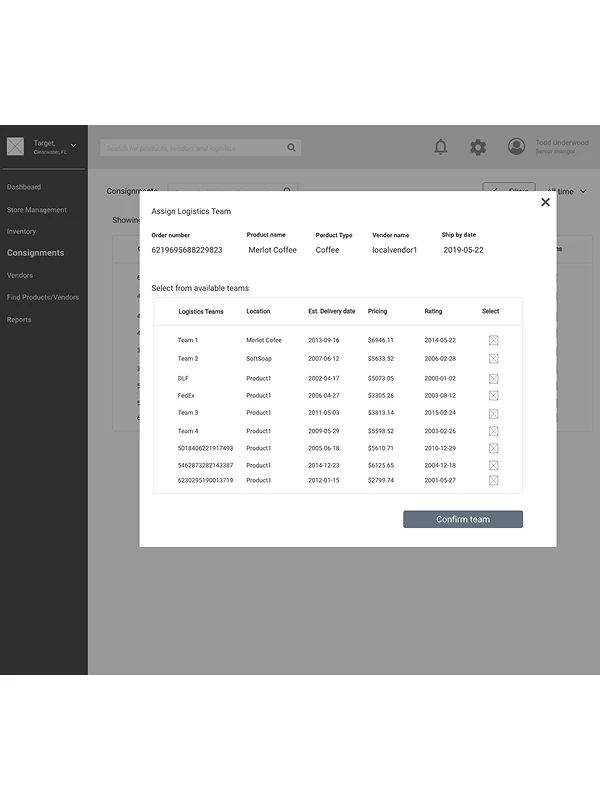
Task: Click the search magnifier in top bar
Action: coord(291,147)
